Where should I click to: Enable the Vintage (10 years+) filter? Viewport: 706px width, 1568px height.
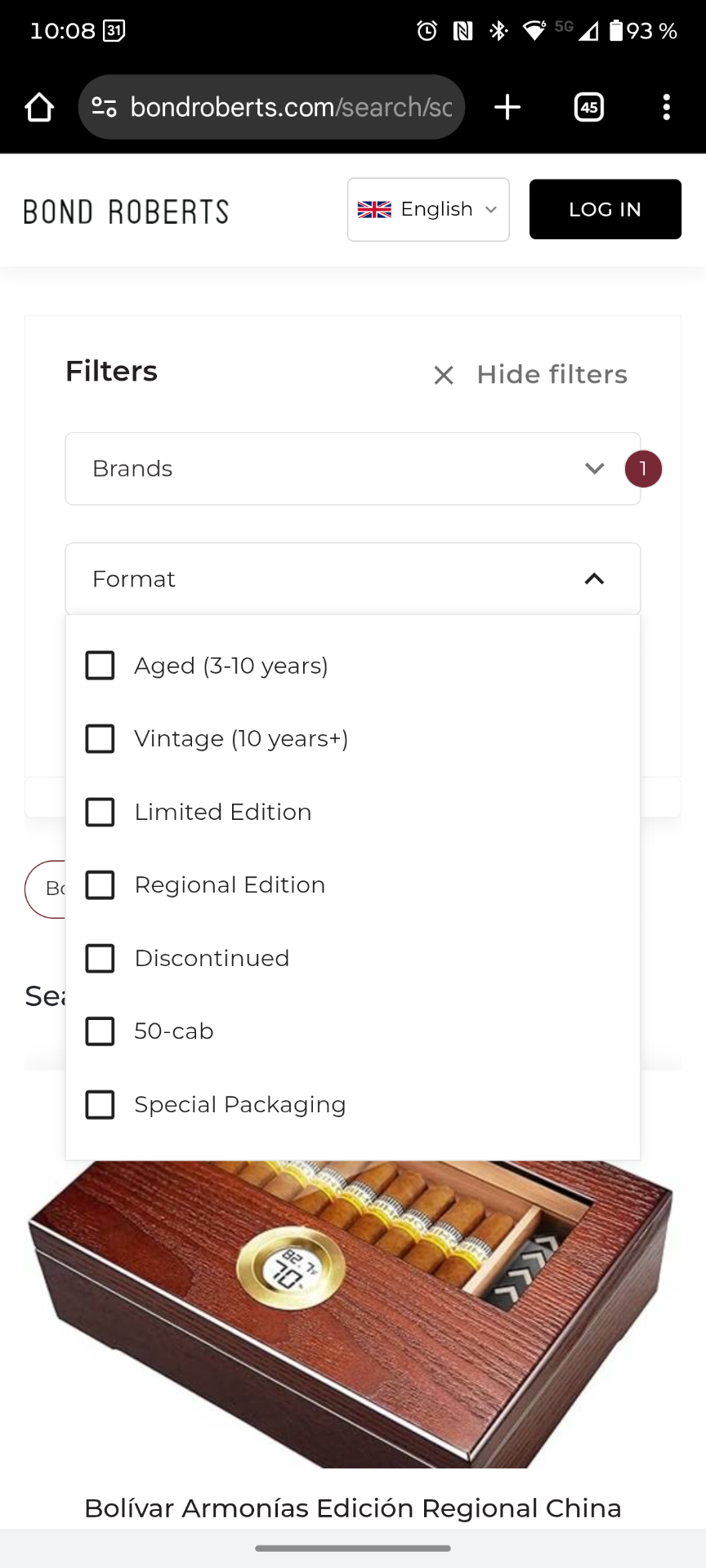click(x=101, y=739)
